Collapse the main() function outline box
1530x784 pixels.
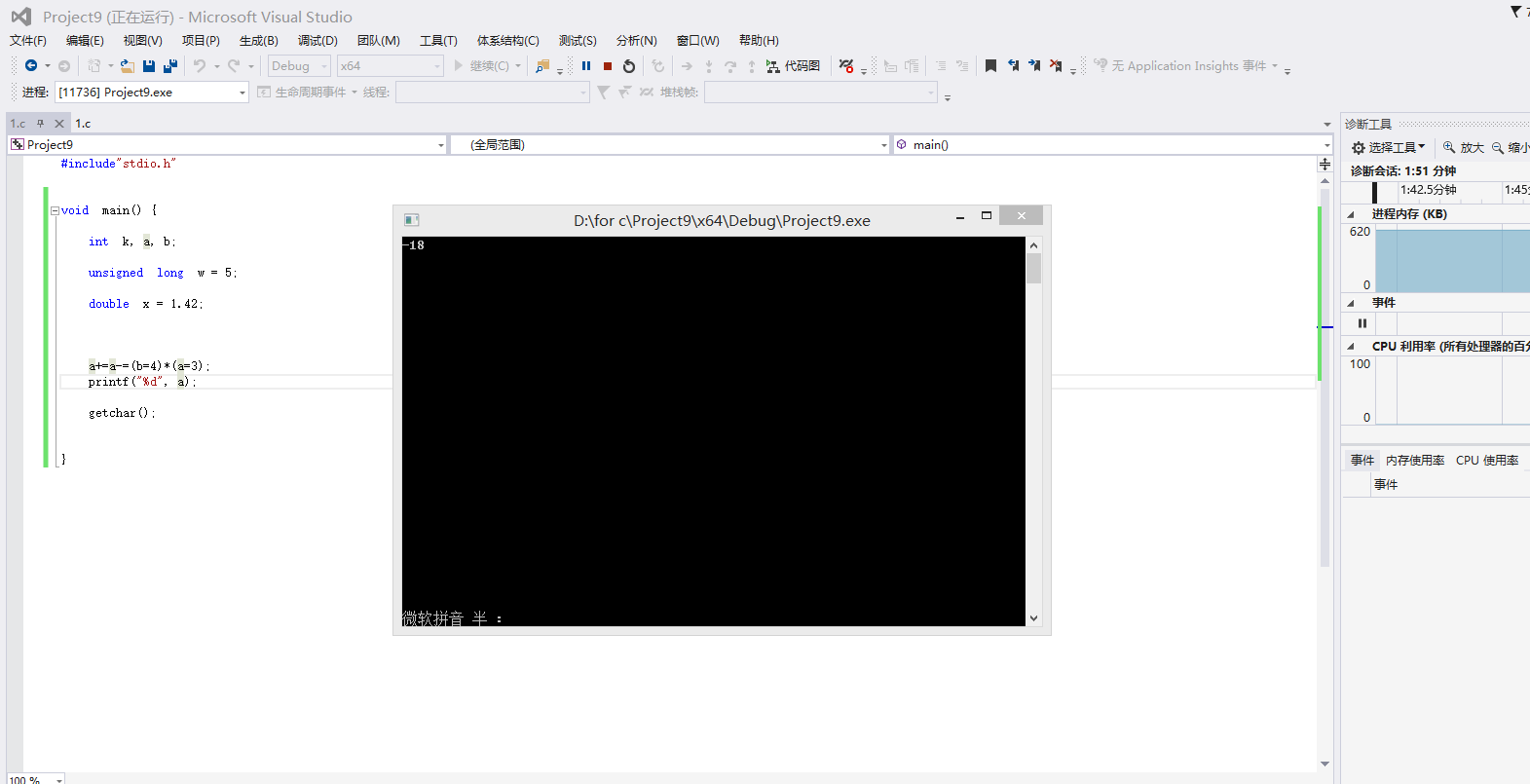coord(56,210)
